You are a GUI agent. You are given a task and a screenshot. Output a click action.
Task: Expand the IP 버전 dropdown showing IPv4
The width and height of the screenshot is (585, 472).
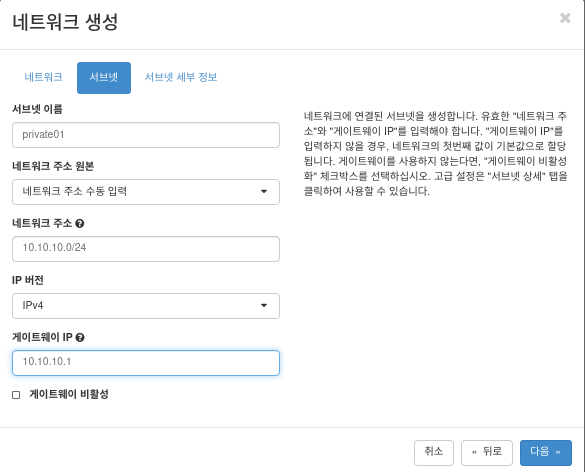tap(146, 306)
